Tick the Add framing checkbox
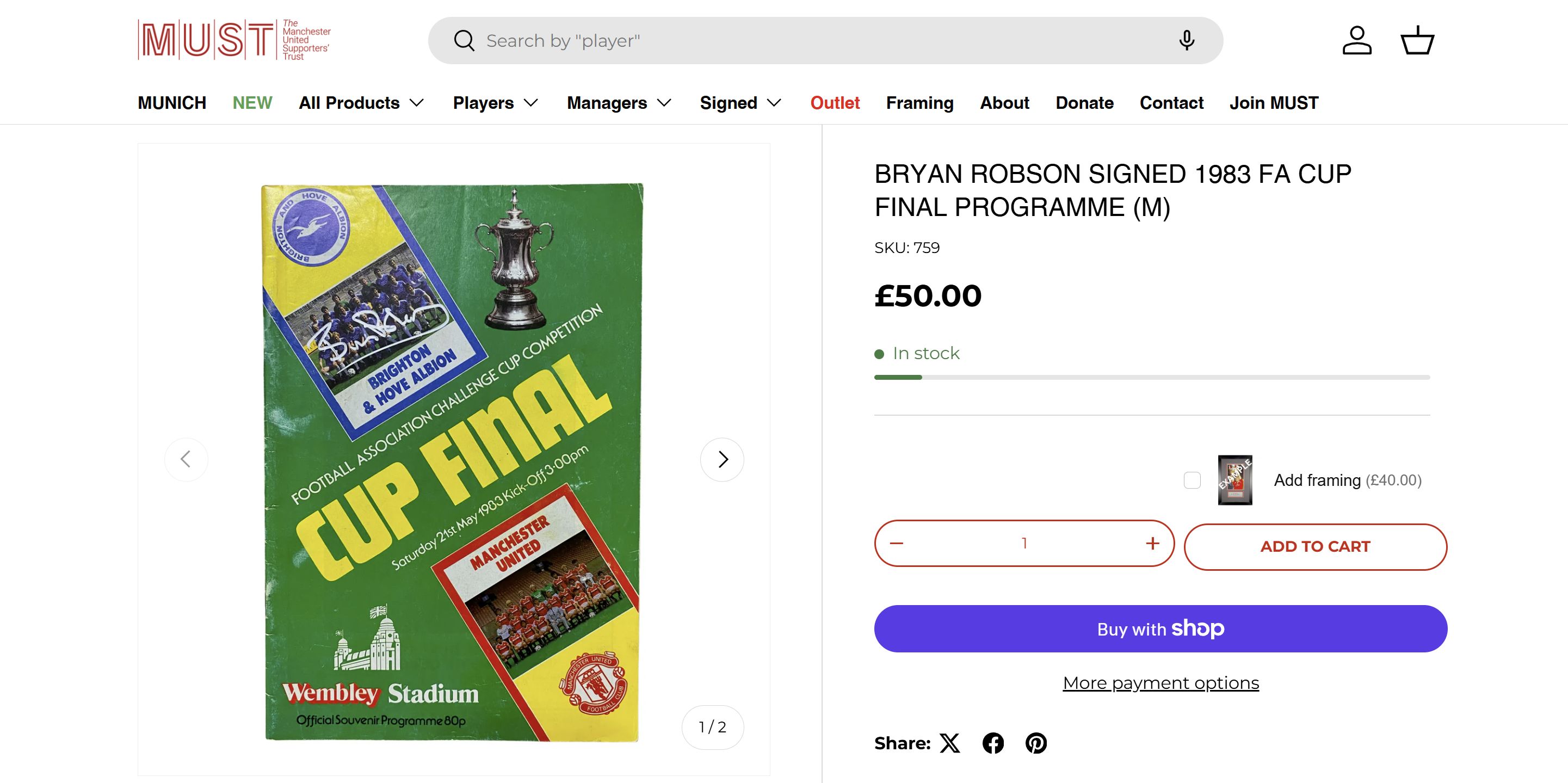The image size is (1568, 783). pos(1192,480)
